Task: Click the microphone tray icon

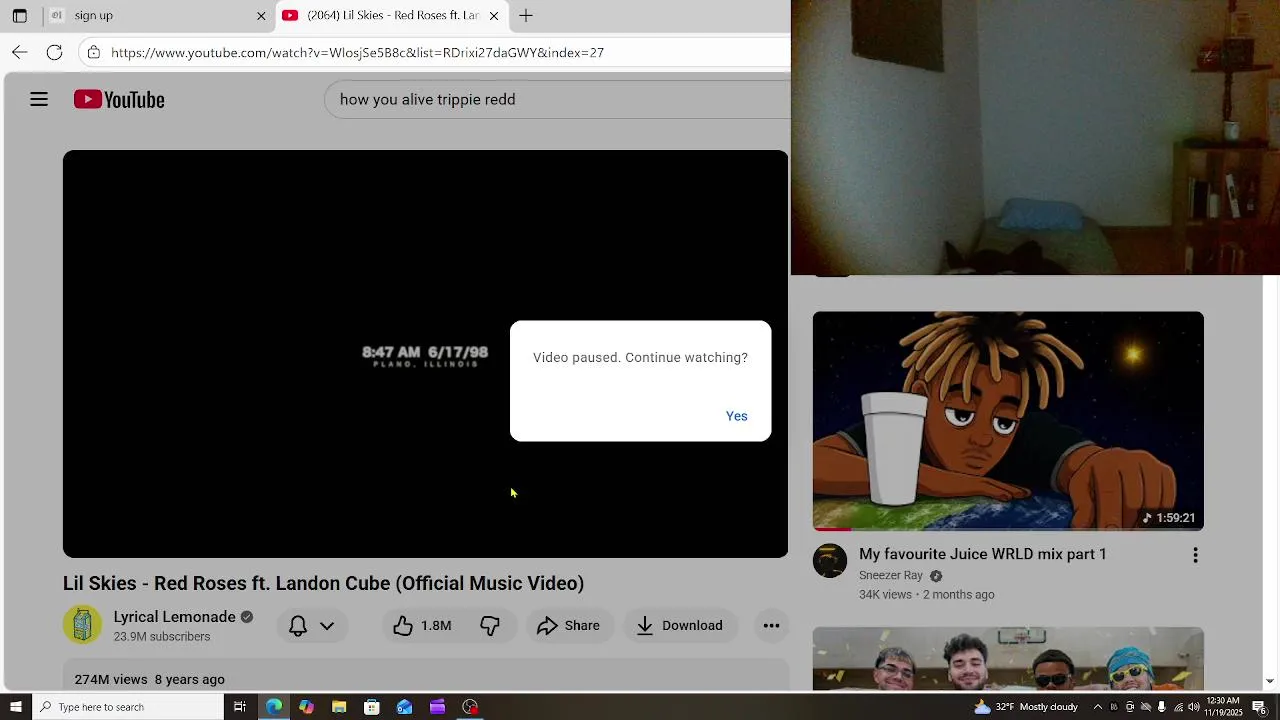Action: pyautogui.click(x=1162, y=707)
